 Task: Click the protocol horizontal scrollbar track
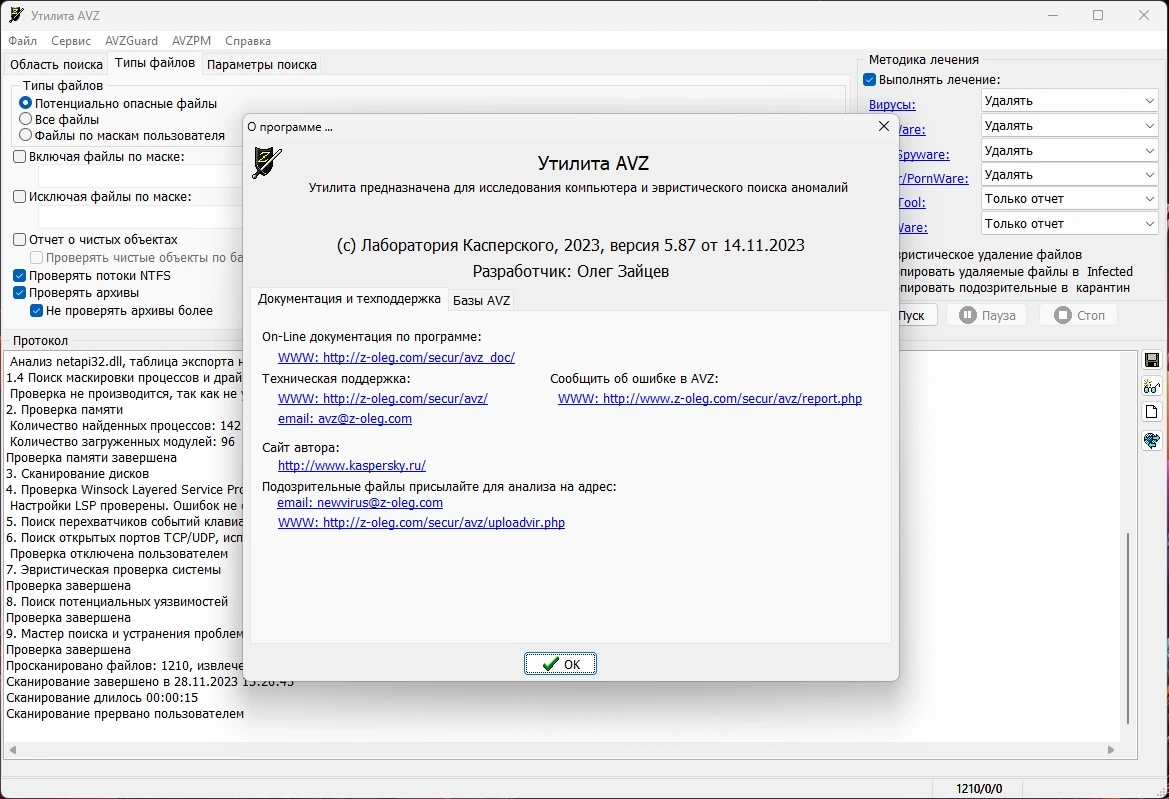pos(561,750)
